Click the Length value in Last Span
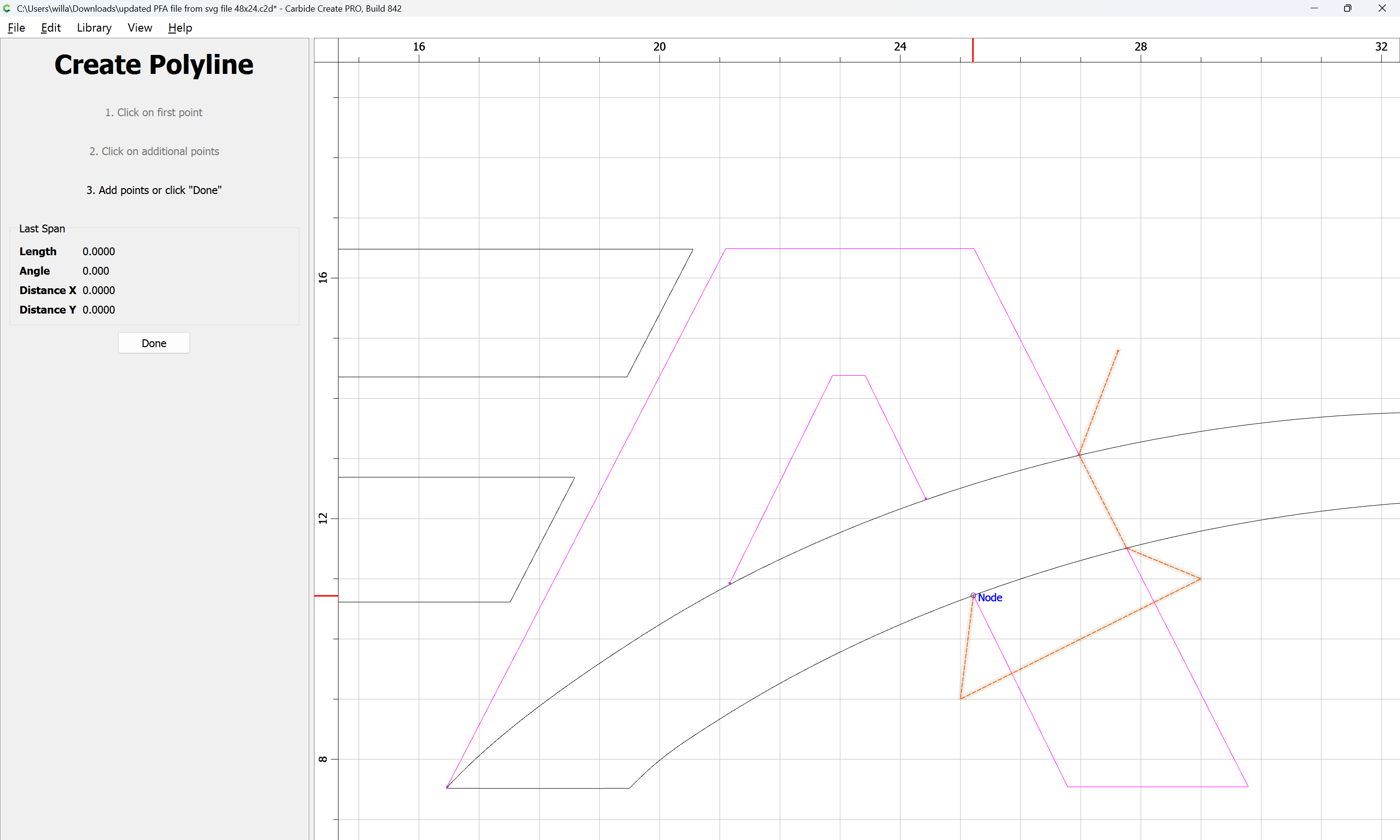Image resolution: width=1400 pixels, height=840 pixels. coord(99,251)
